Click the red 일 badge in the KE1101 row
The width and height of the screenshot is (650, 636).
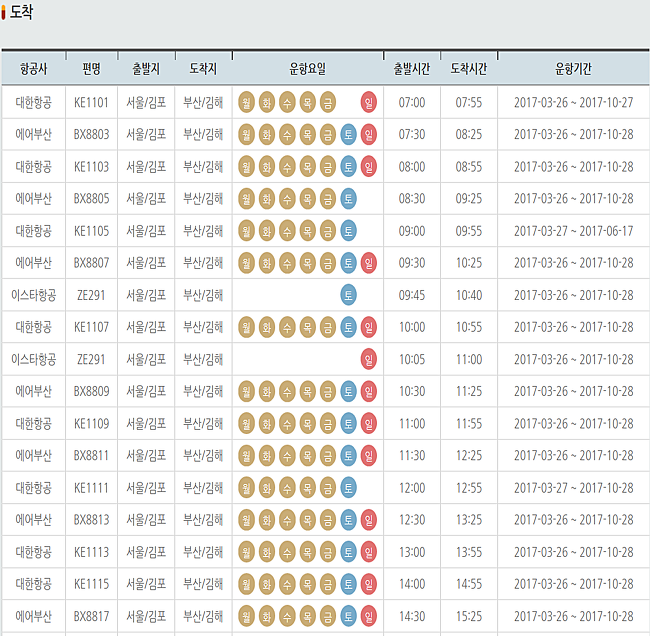pos(369,102)
